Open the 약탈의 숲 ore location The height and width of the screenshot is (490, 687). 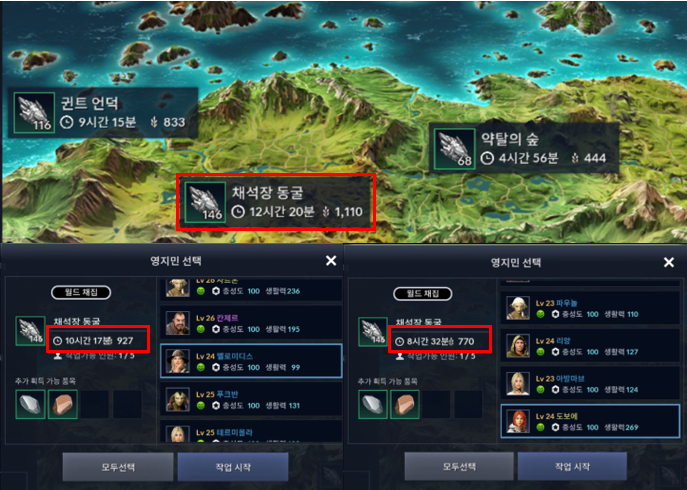524,149
